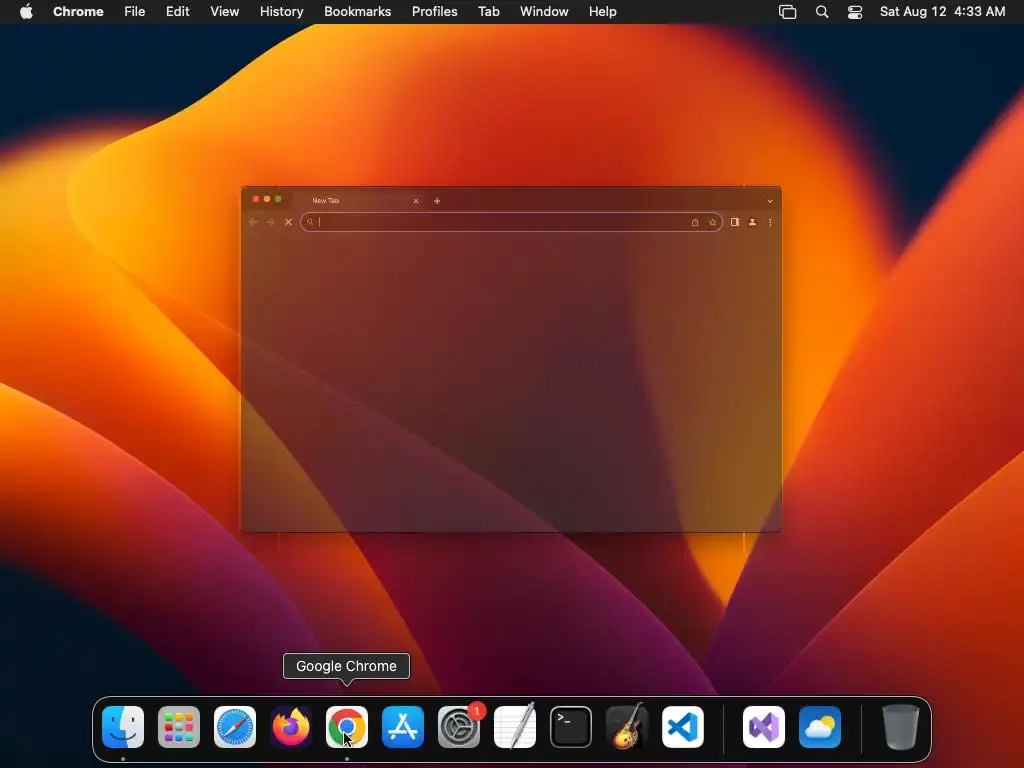Toggle Chrome's side panel icon
This screenshot has width=1024, height=768.
coord(735,222)
